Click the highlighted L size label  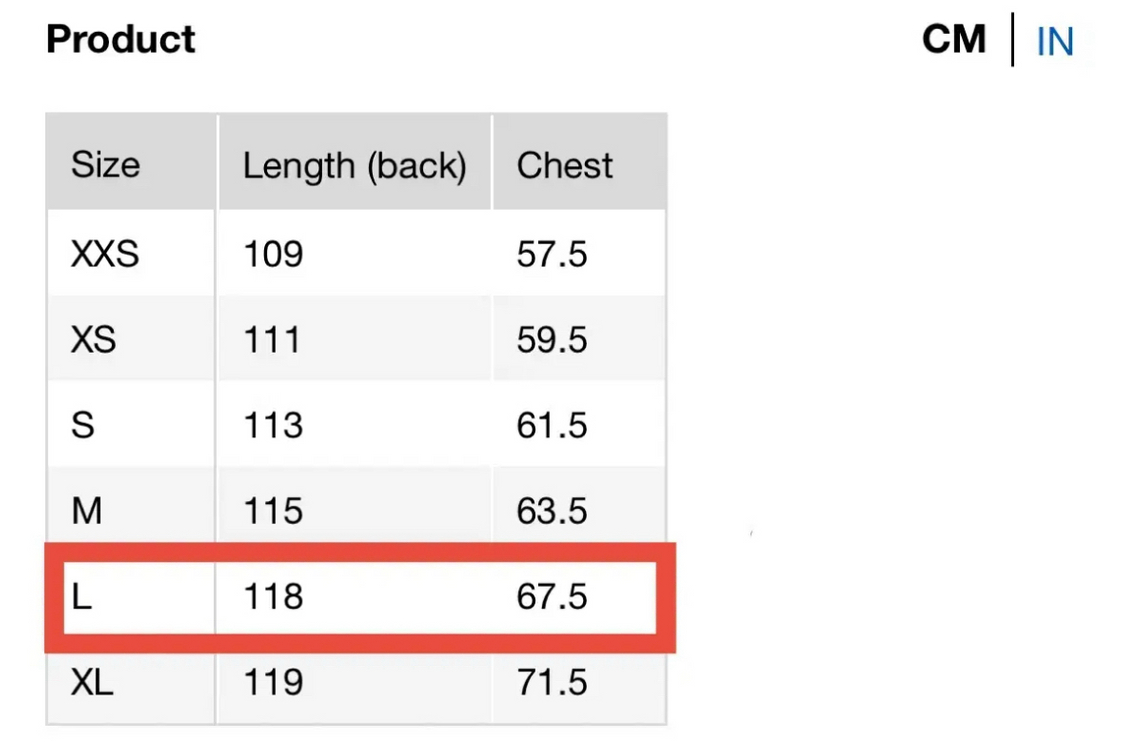pyautogui.click(x=81, y=597)
